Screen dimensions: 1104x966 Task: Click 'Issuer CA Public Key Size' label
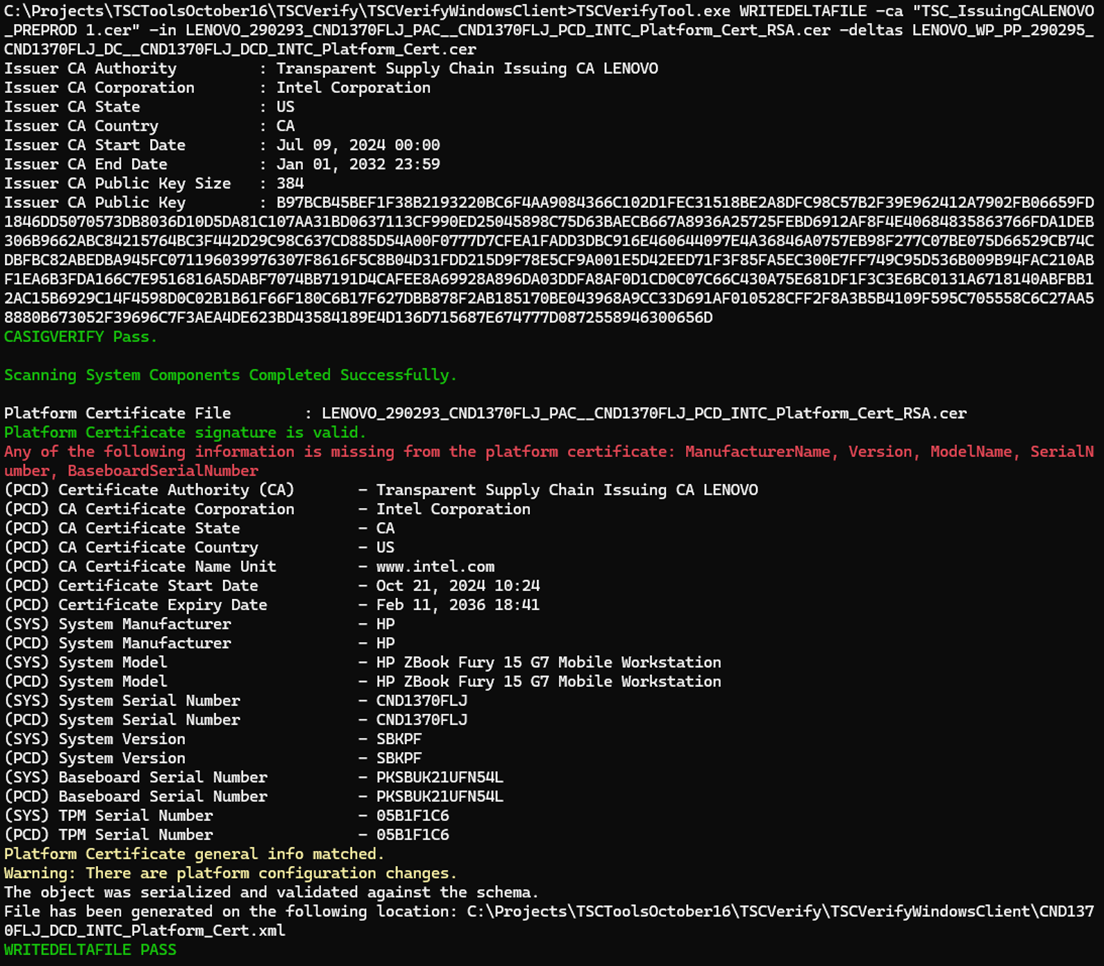click(x=118, y=183)
